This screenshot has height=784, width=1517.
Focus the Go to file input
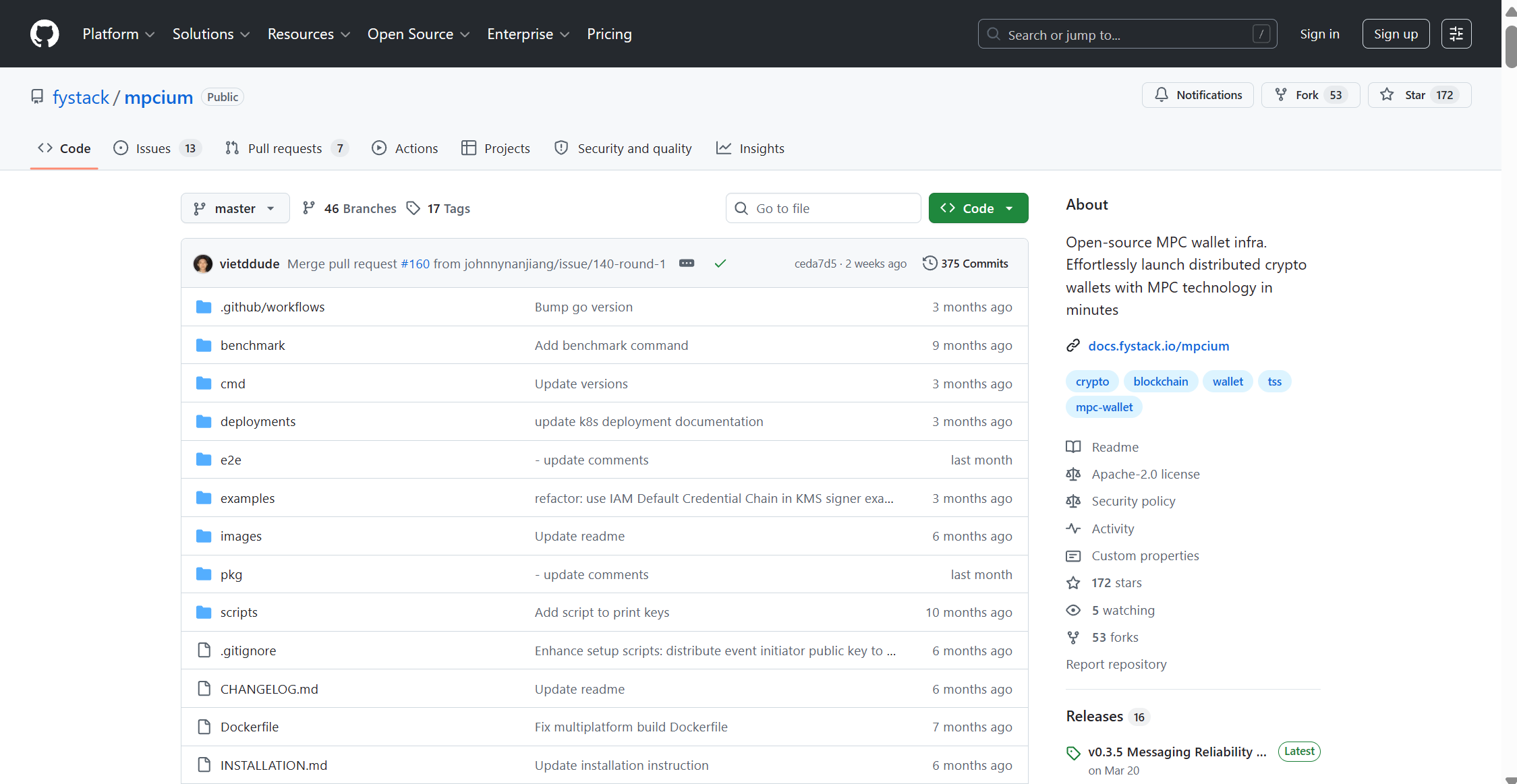coord(823,208)
